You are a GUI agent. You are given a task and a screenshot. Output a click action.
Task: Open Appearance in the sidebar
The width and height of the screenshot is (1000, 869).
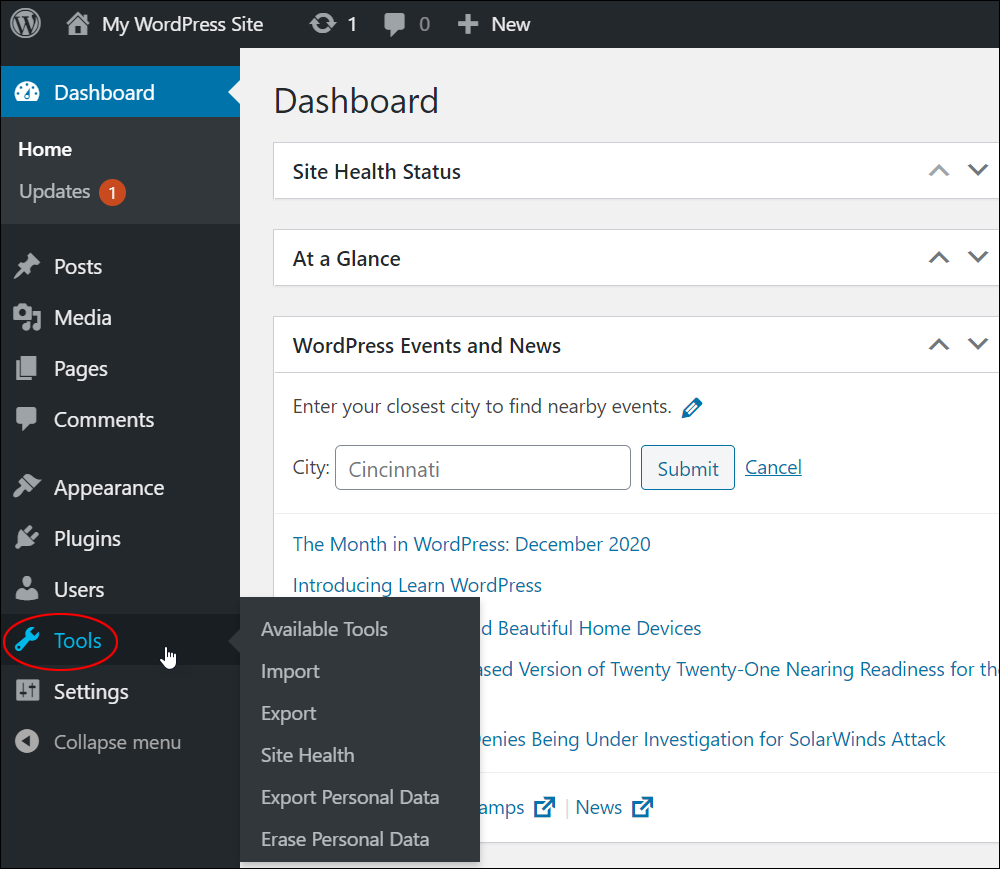(x=109, y=488)
